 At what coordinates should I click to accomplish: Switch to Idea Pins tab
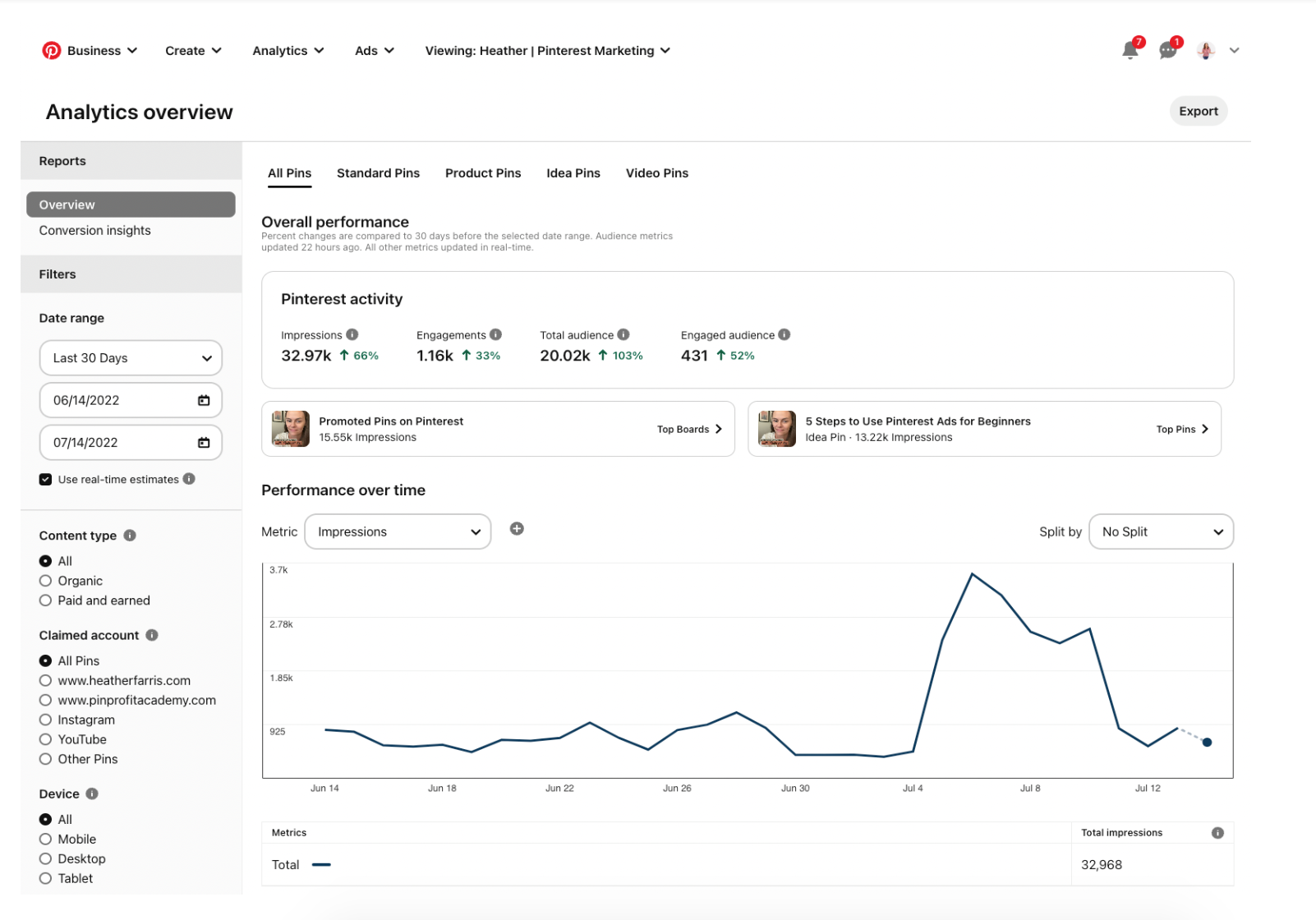click(573, 173)
